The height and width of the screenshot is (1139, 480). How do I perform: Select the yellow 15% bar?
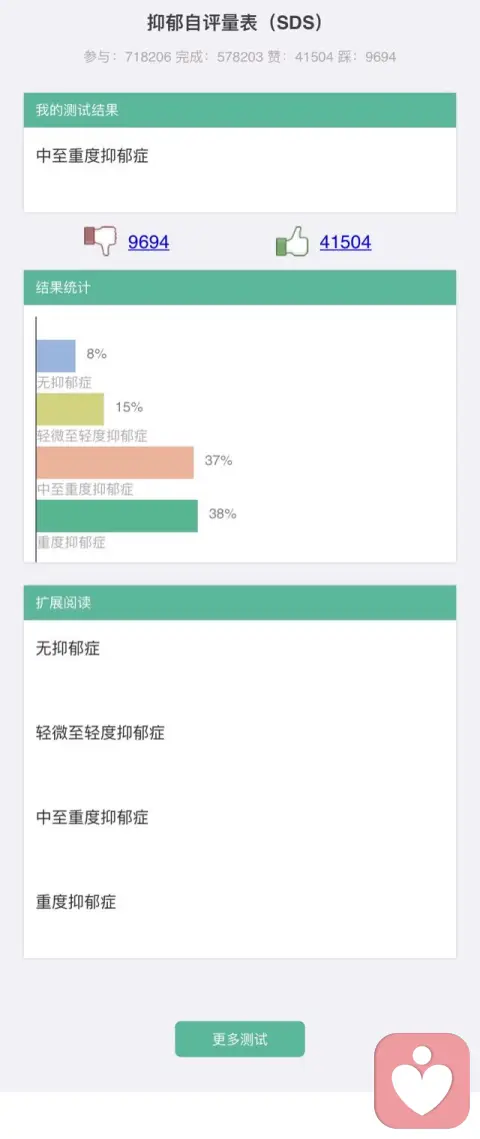point(70,409)
